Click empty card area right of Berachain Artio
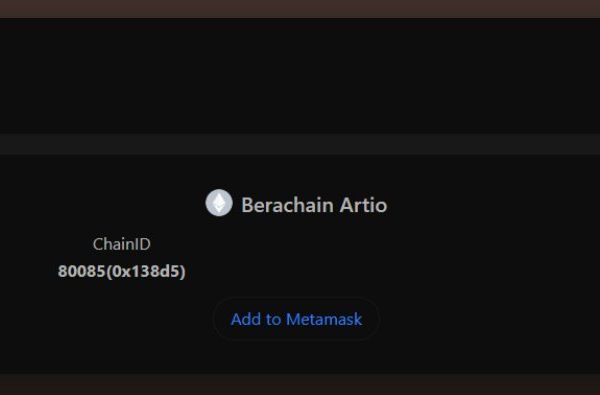This screenshot has width=600, height=395. click(494, 205)
